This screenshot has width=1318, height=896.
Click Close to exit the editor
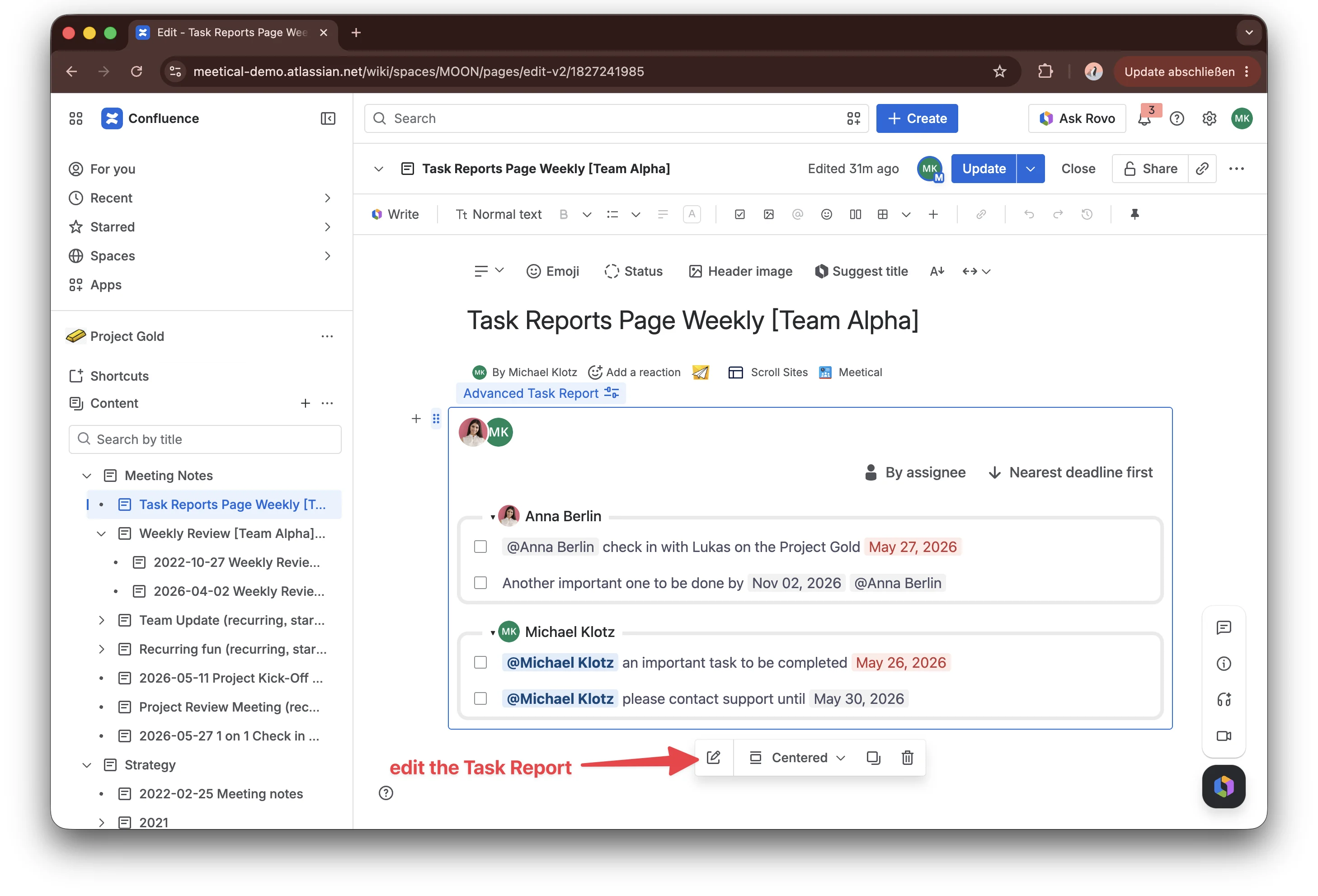click(1078, 169)
